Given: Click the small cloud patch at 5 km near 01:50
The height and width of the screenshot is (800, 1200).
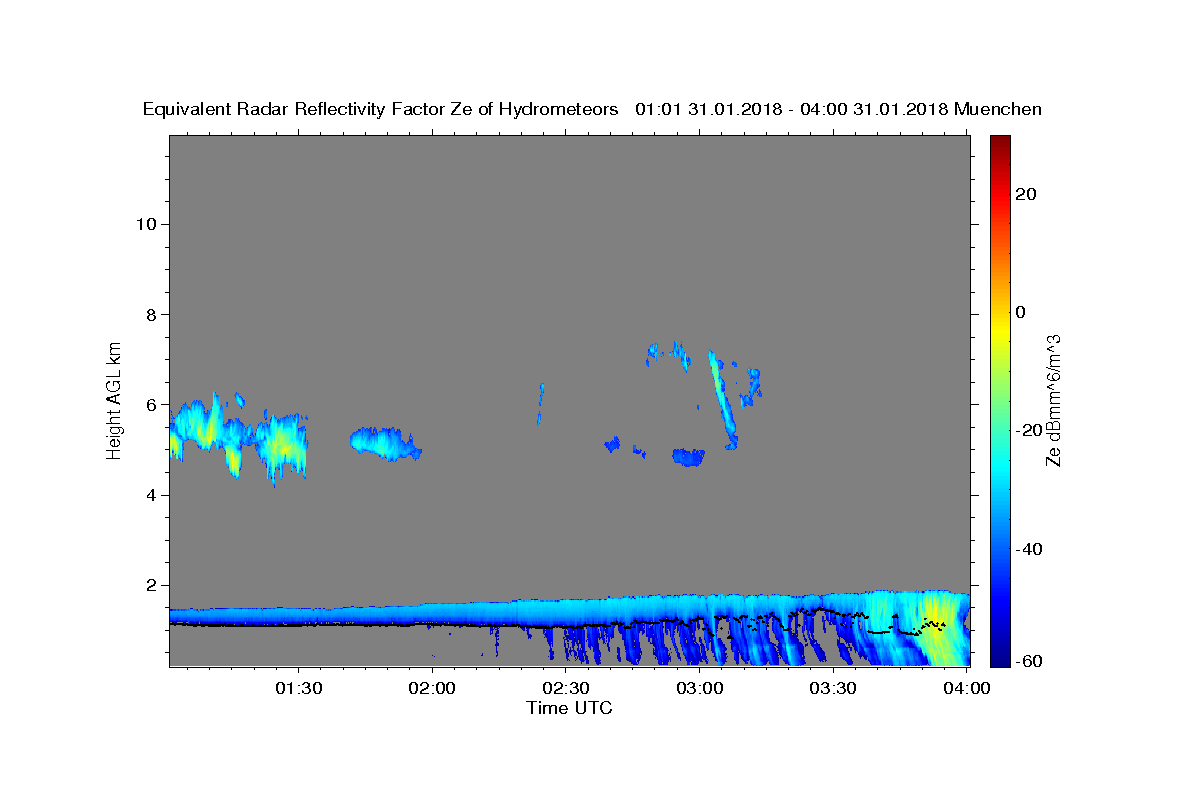Looking at the screenshot, I should point(385,443).
